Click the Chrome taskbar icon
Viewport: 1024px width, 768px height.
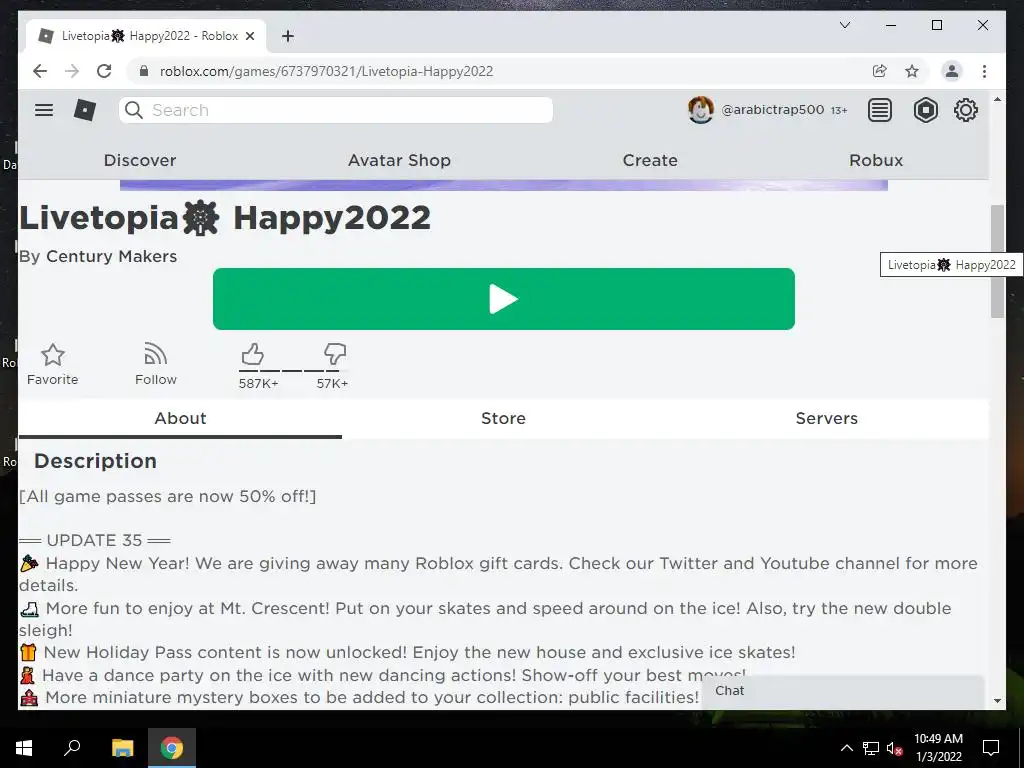[x=172, y=748]
